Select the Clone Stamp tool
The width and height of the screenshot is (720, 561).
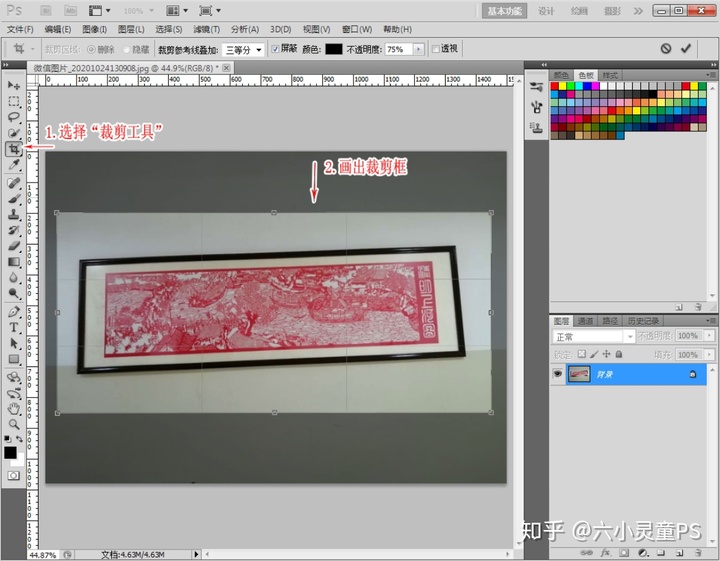click(x=14, y=214)
